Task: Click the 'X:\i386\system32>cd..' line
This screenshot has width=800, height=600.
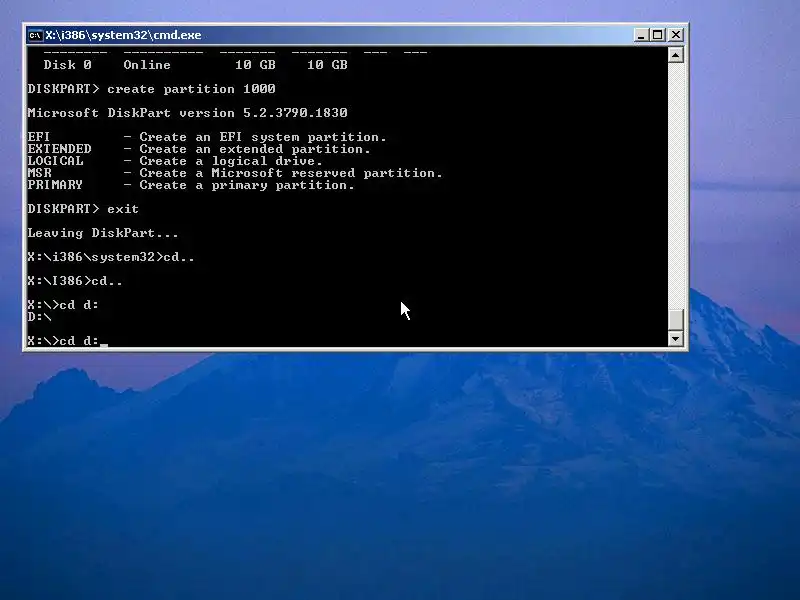Action: coord(111,257)
